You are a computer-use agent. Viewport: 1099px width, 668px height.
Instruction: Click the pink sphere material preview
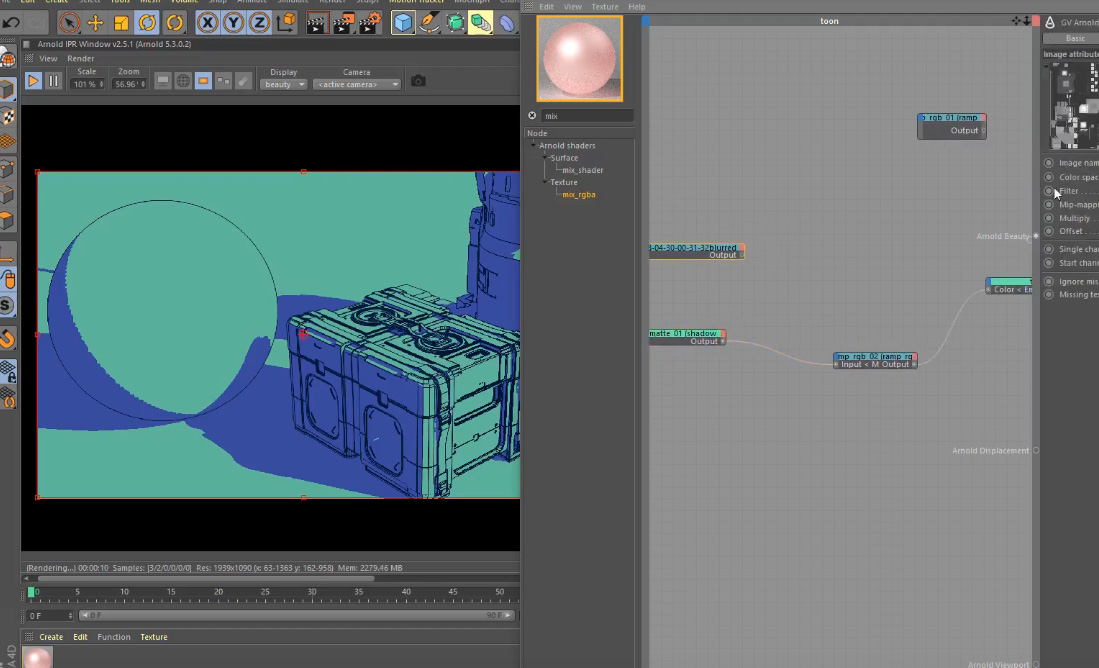click(579, 58)
